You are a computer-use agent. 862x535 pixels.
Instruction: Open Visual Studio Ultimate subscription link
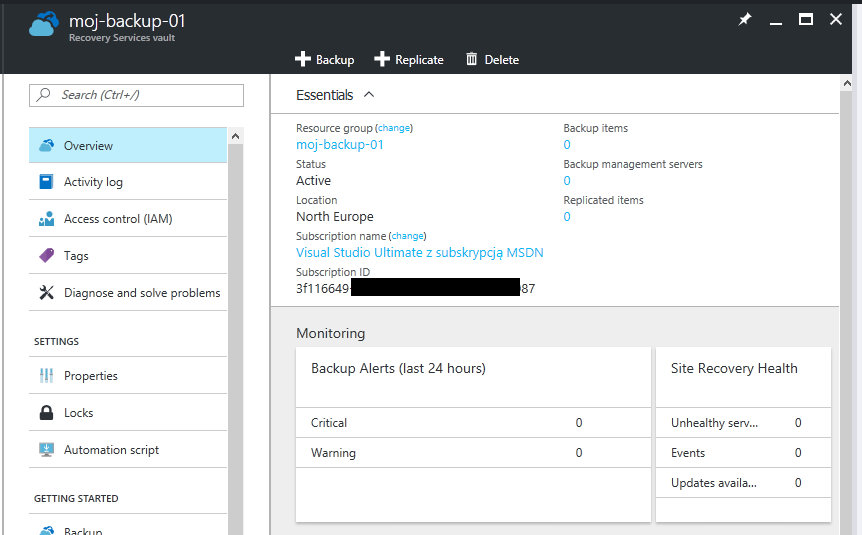pos(419,252)
